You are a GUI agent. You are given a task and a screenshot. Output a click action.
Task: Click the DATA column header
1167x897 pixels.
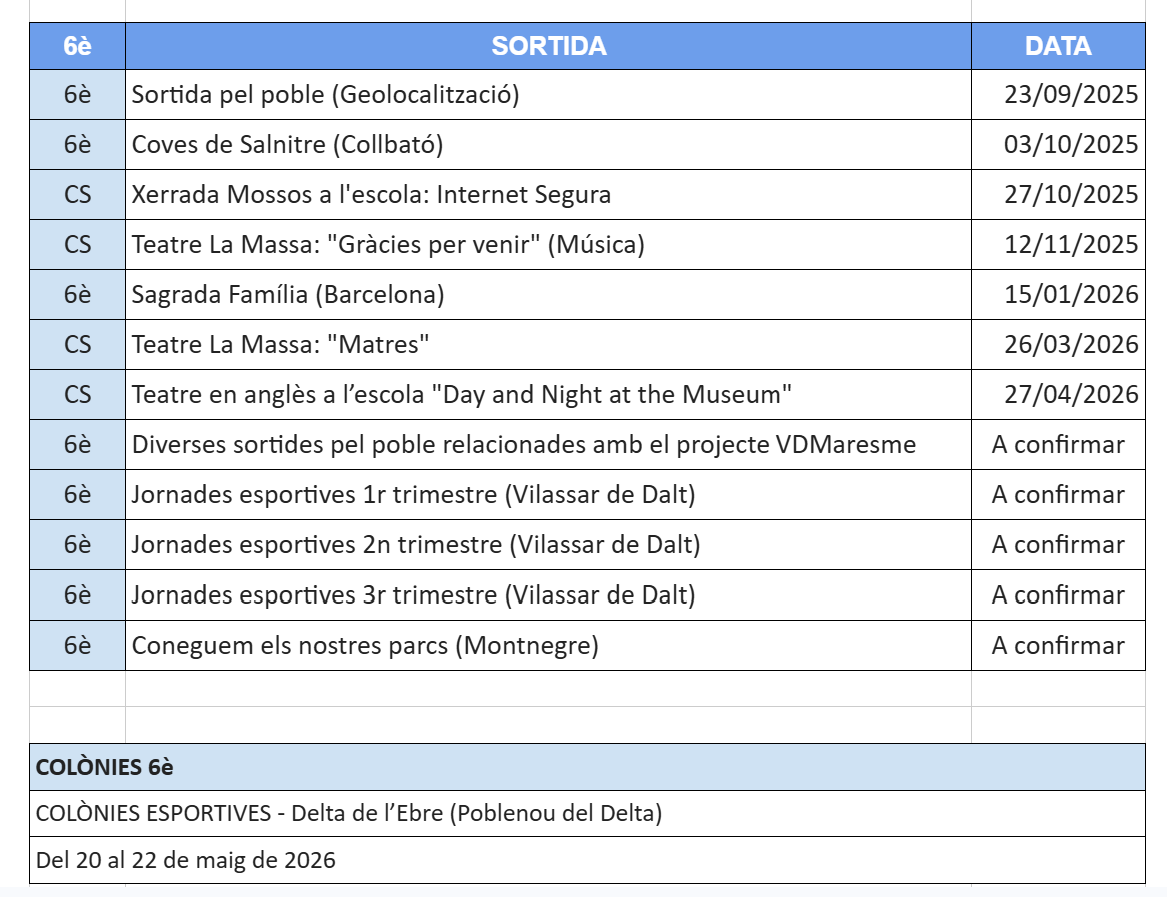pyautogui.click(x=1058, y=46)
